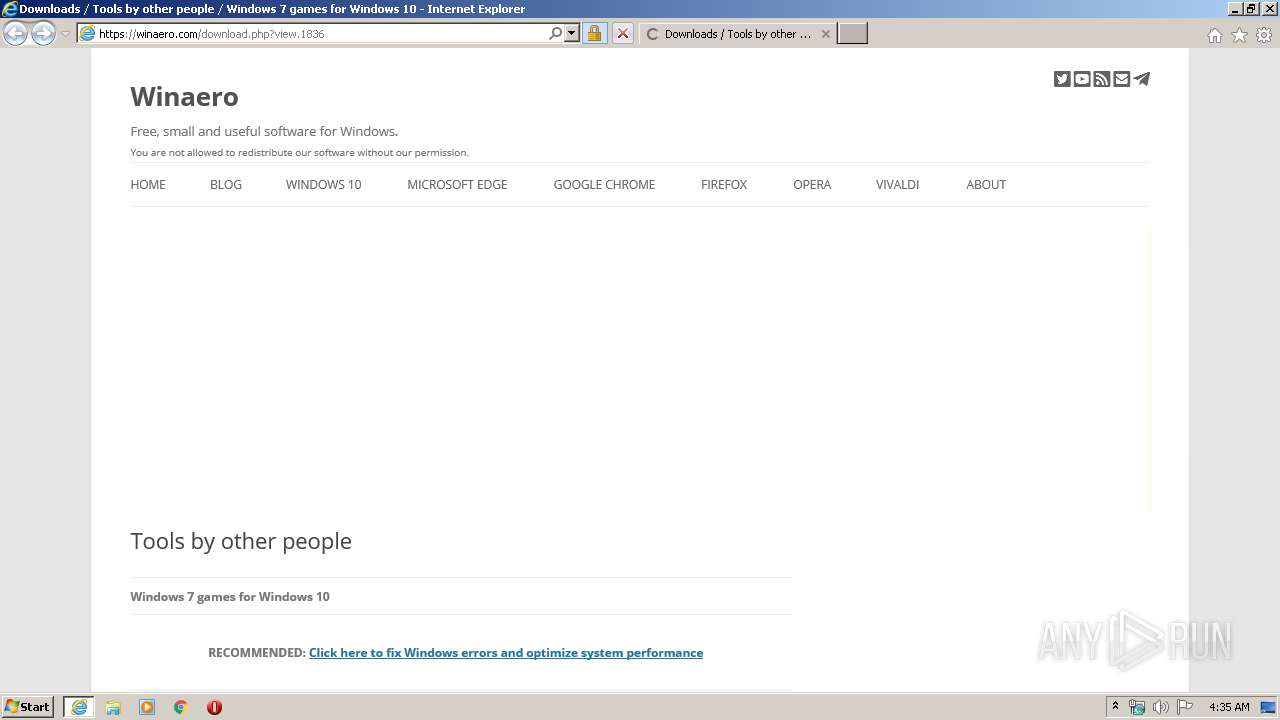
Task: Open Winaero's YouTube channel icon
Action: click(x=1082, y=79)
